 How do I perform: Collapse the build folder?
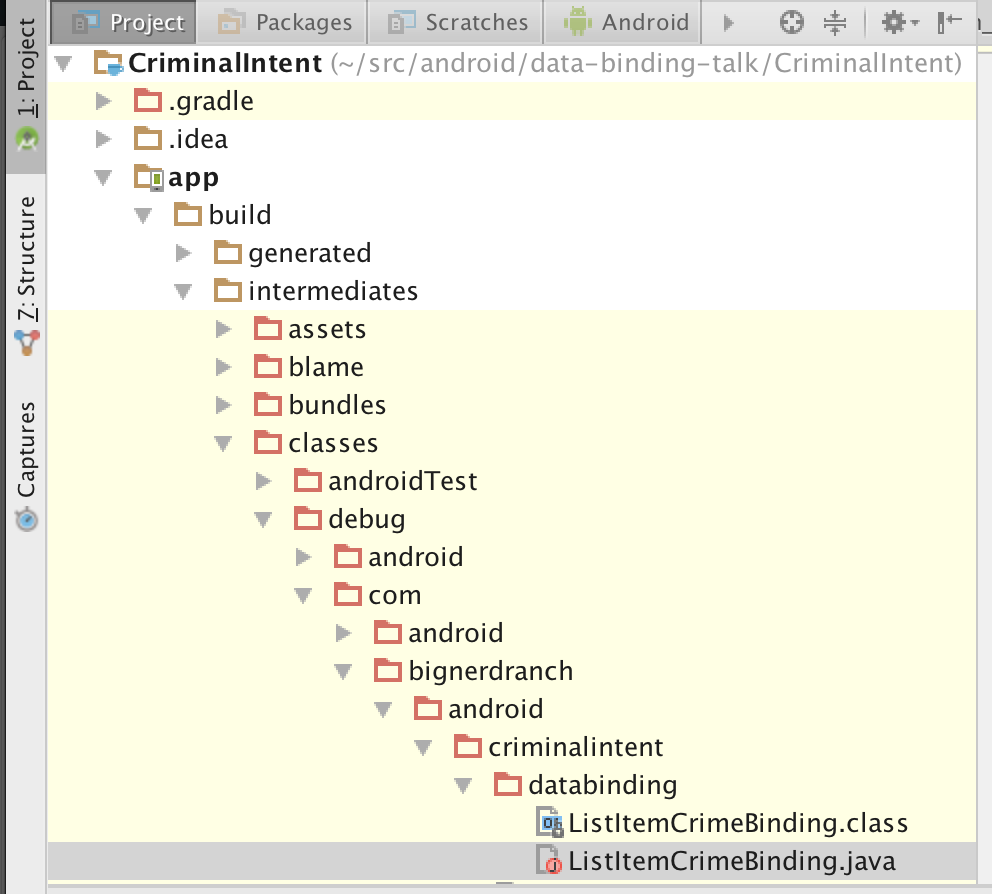143,216
